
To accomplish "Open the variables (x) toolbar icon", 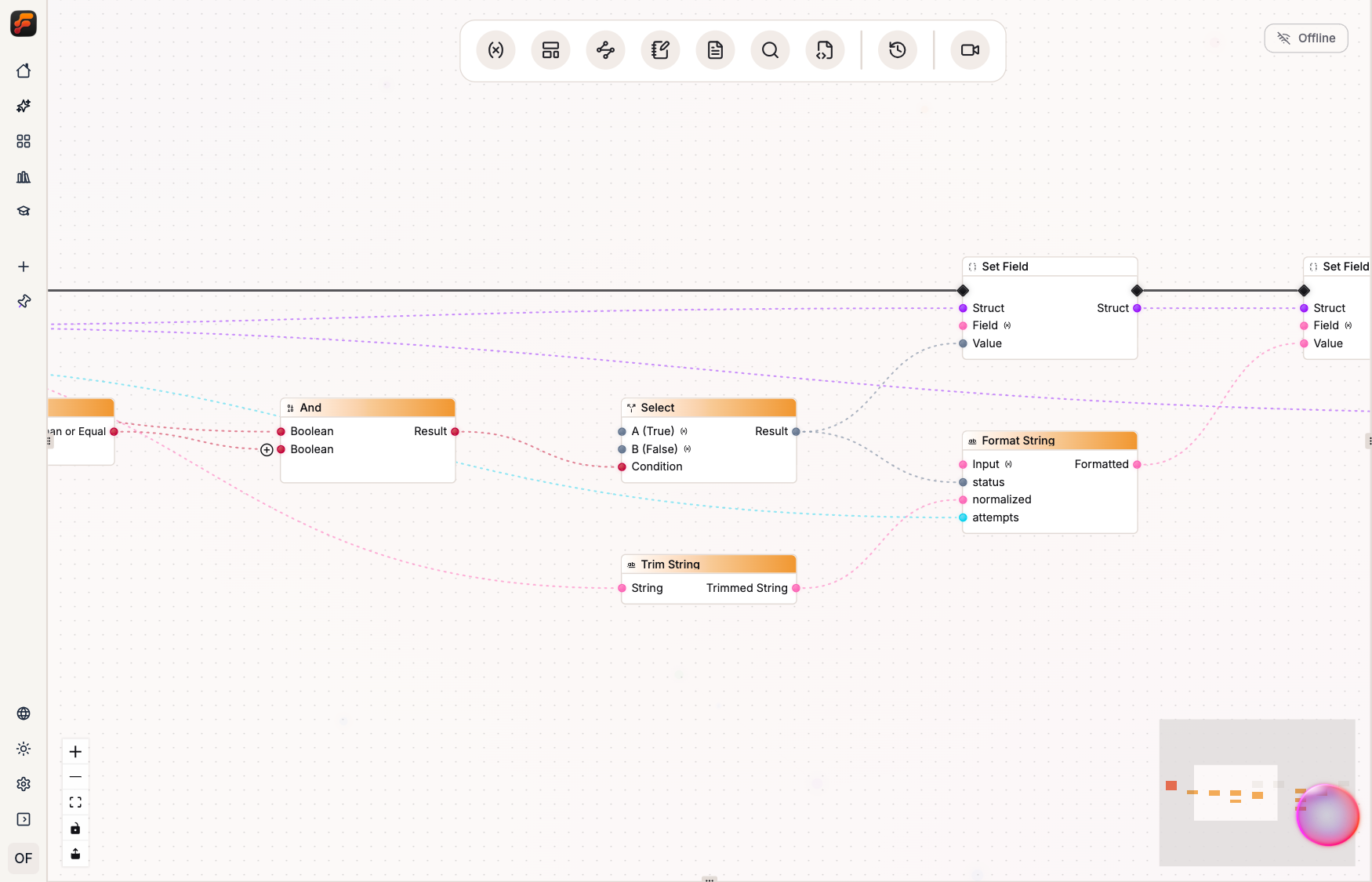I will tap(495, 50).
